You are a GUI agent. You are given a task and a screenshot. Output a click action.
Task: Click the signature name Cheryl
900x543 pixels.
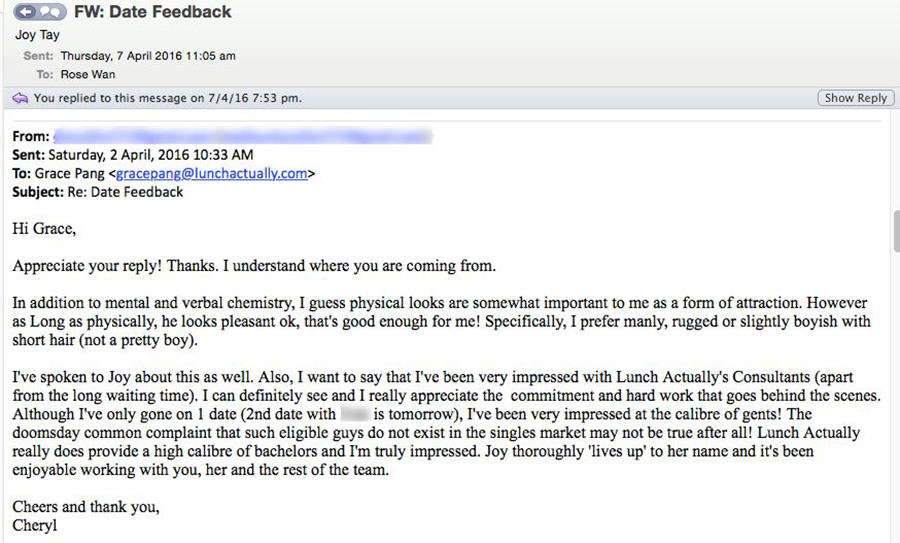click(36, 525)
